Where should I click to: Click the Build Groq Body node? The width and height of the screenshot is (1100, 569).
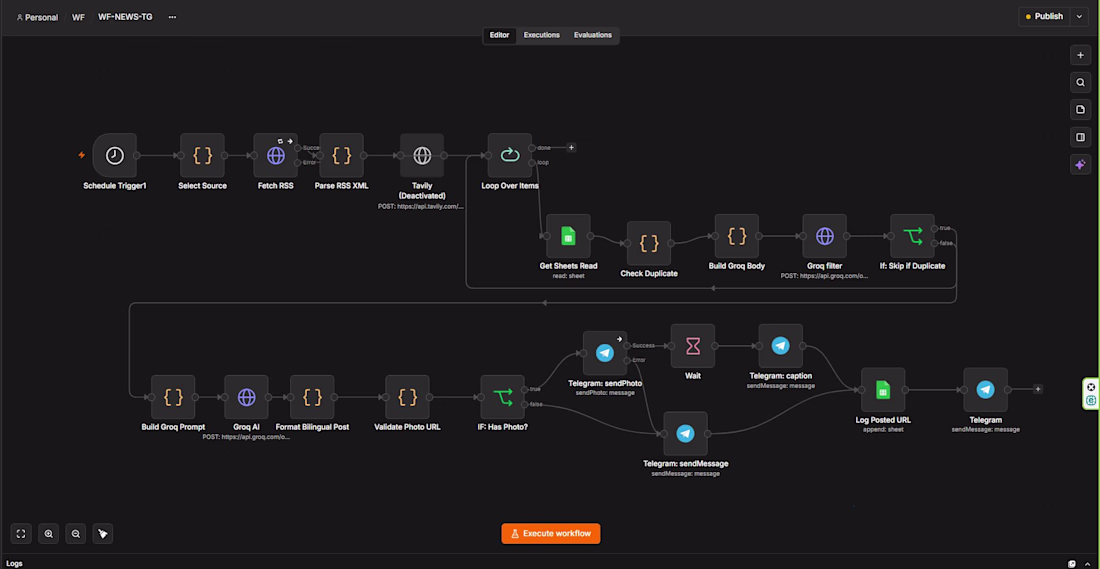pyautogui.click(x=737, y=236)
